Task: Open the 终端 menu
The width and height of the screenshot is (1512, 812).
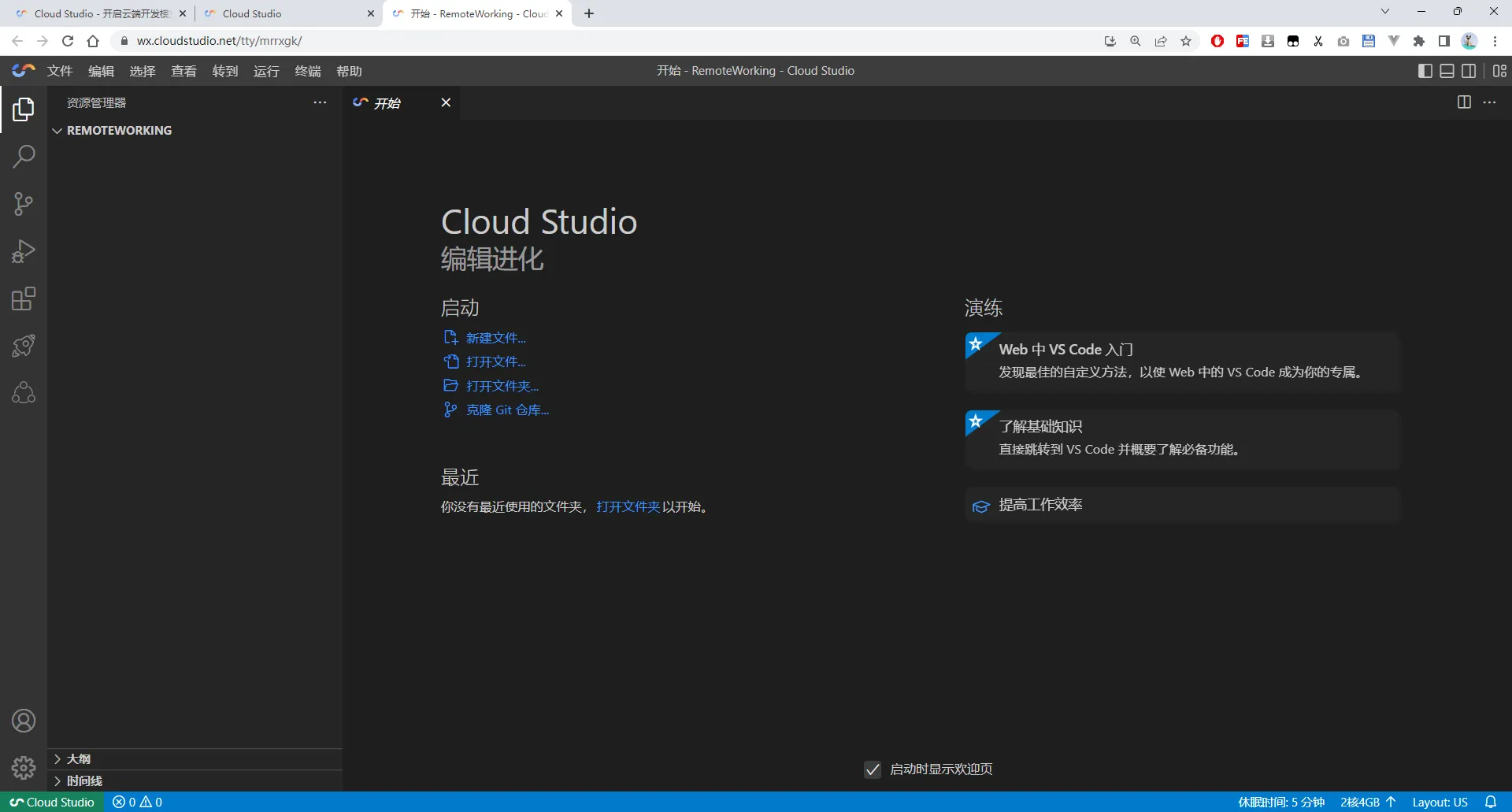Action: click(308, 71)
